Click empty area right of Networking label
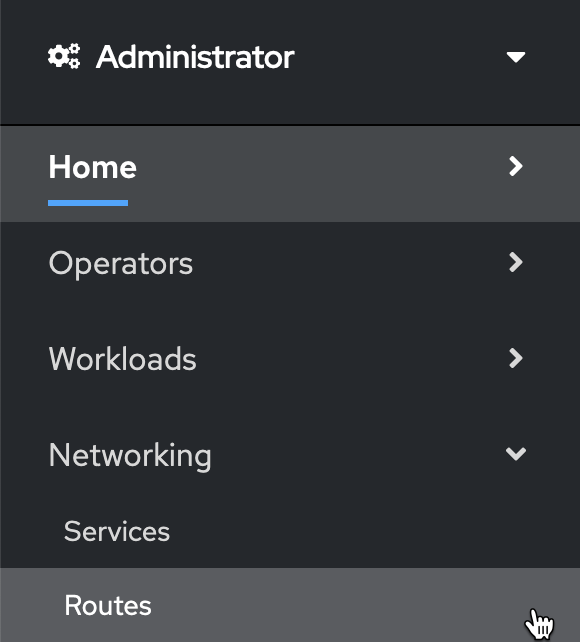The image size is (580, 642). pos(356,455)
